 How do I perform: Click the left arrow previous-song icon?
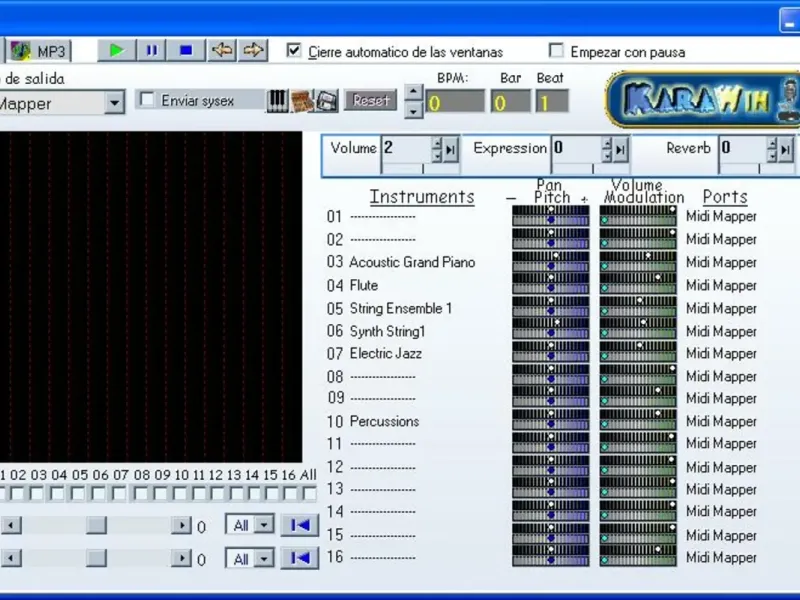[x=222, y=50]
